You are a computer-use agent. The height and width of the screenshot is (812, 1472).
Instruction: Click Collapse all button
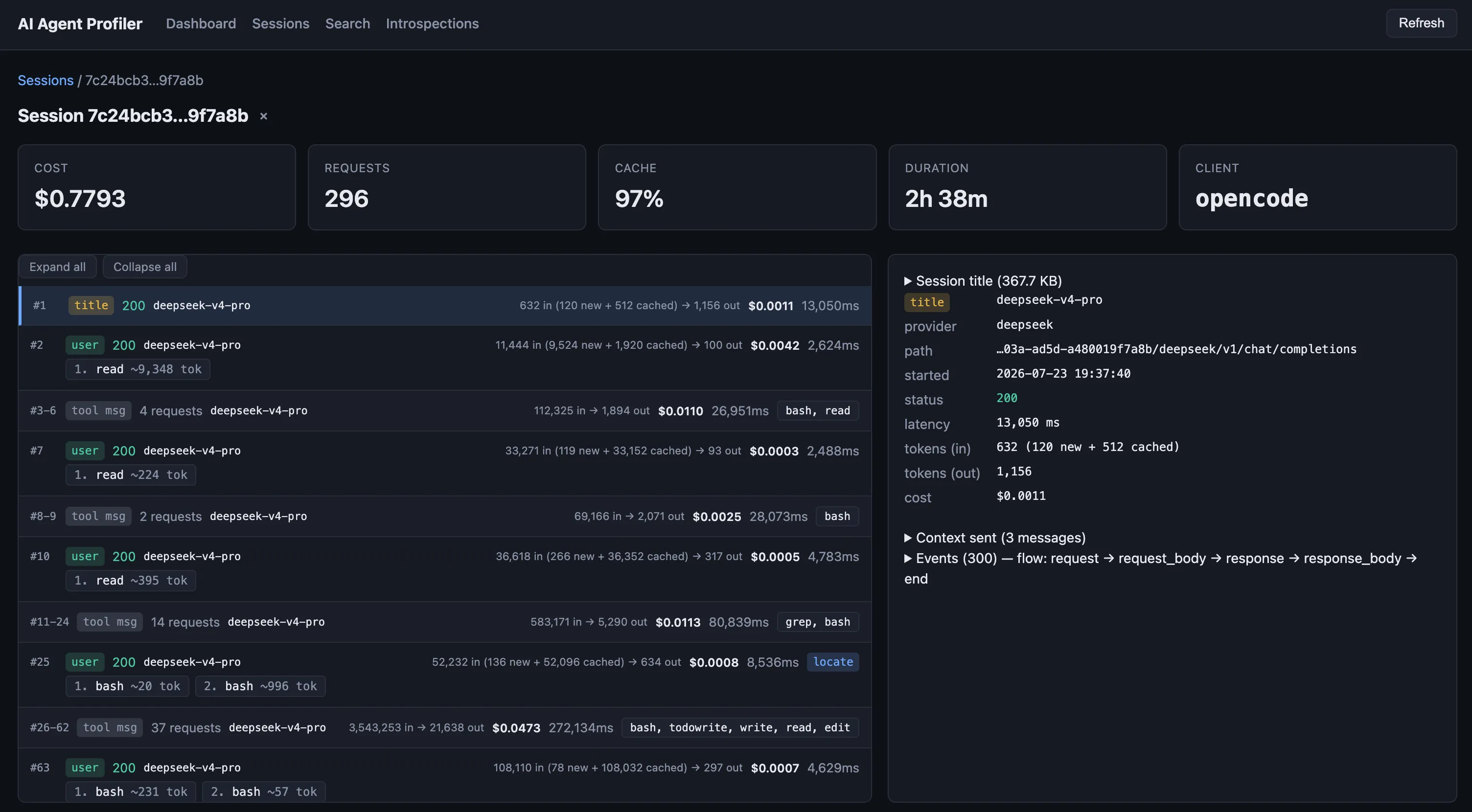pos(144,267)
